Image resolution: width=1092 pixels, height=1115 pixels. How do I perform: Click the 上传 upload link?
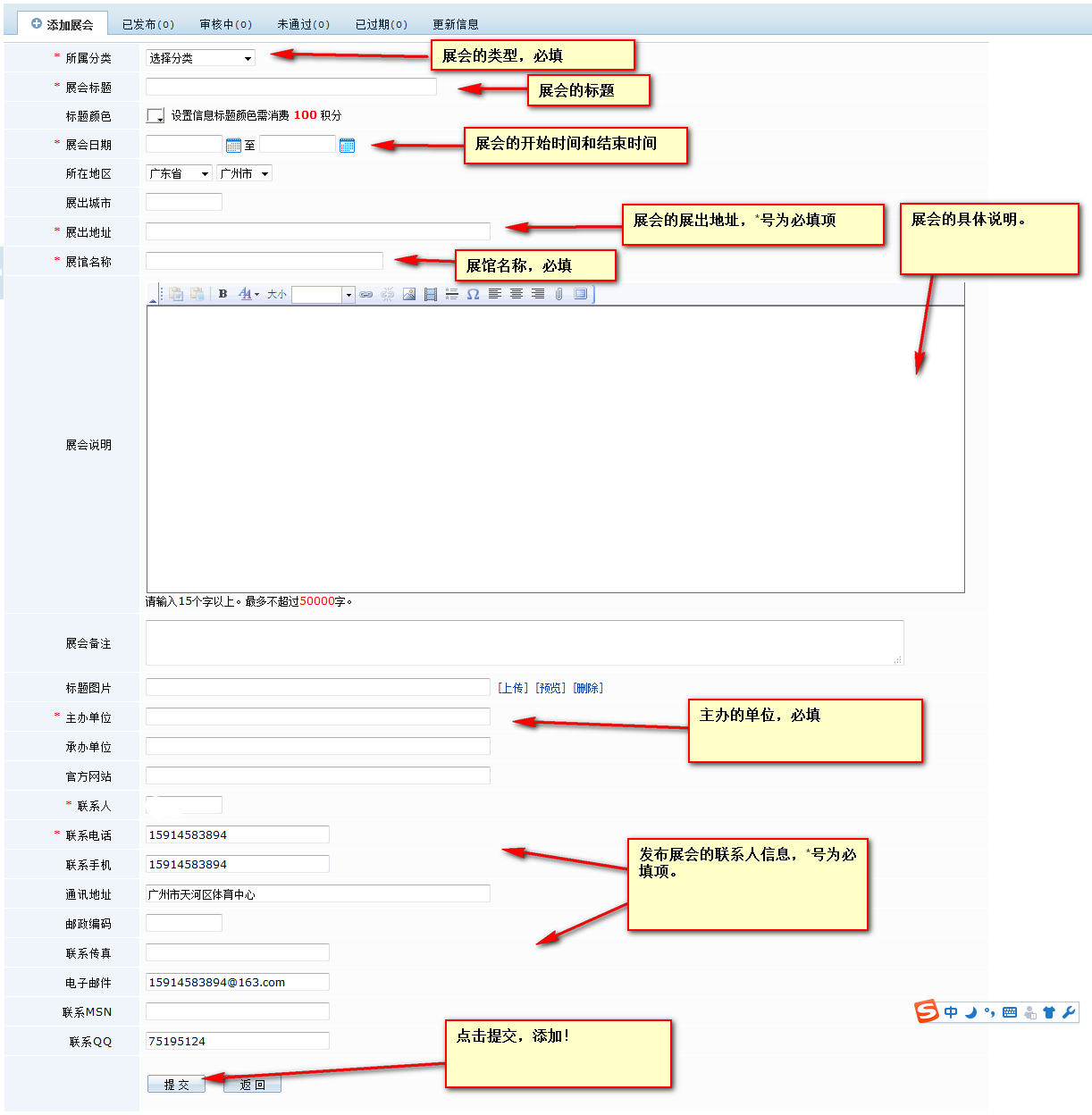click(513, 688)
